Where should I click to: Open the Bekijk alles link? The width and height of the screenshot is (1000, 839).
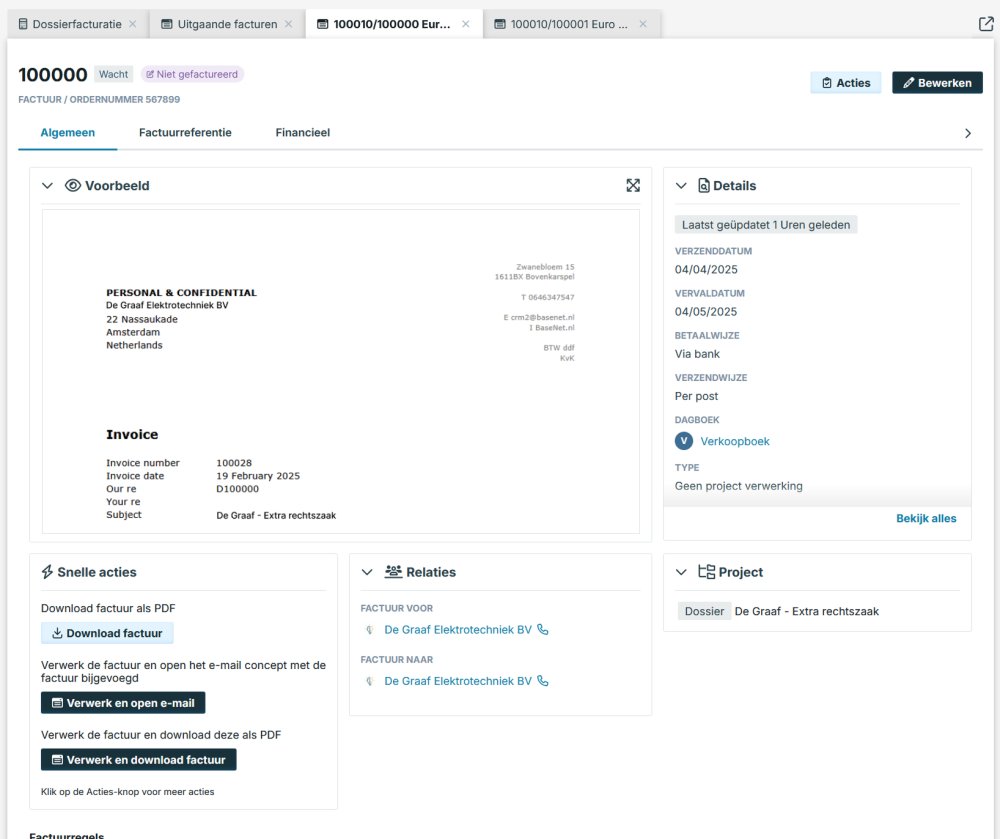click(926, 518)
